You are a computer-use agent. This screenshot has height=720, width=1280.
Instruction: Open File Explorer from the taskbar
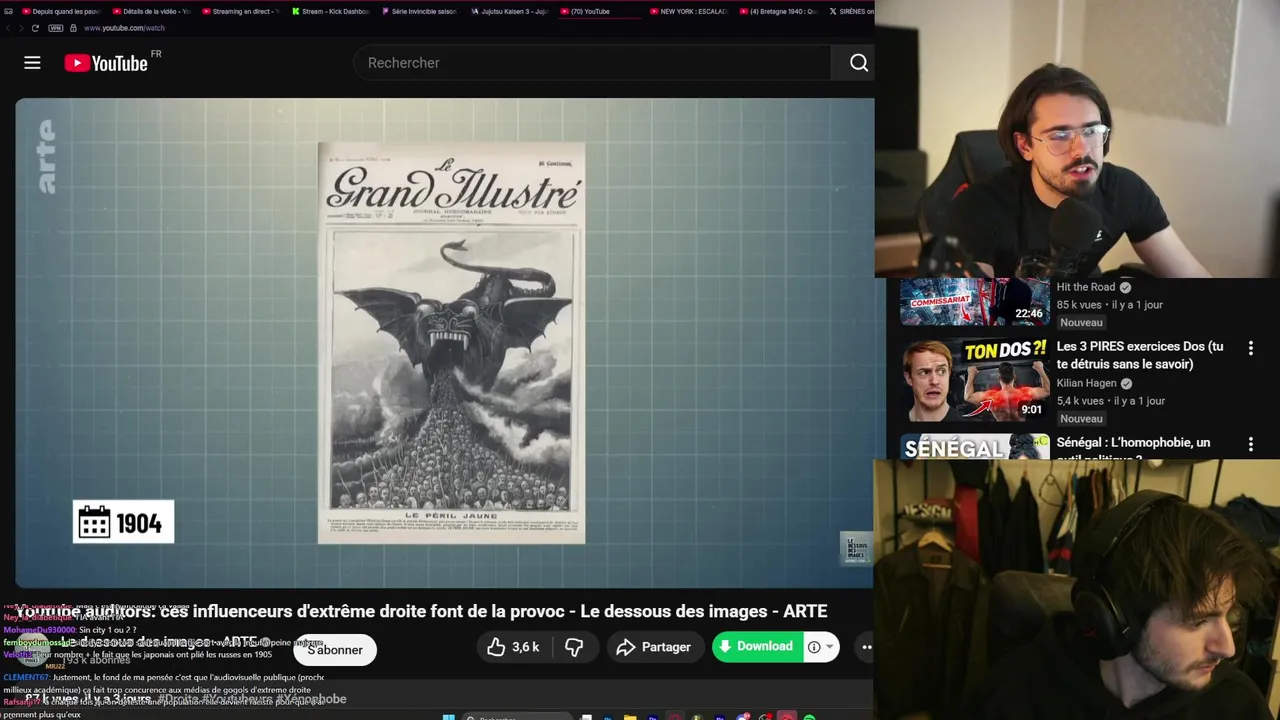630,716
